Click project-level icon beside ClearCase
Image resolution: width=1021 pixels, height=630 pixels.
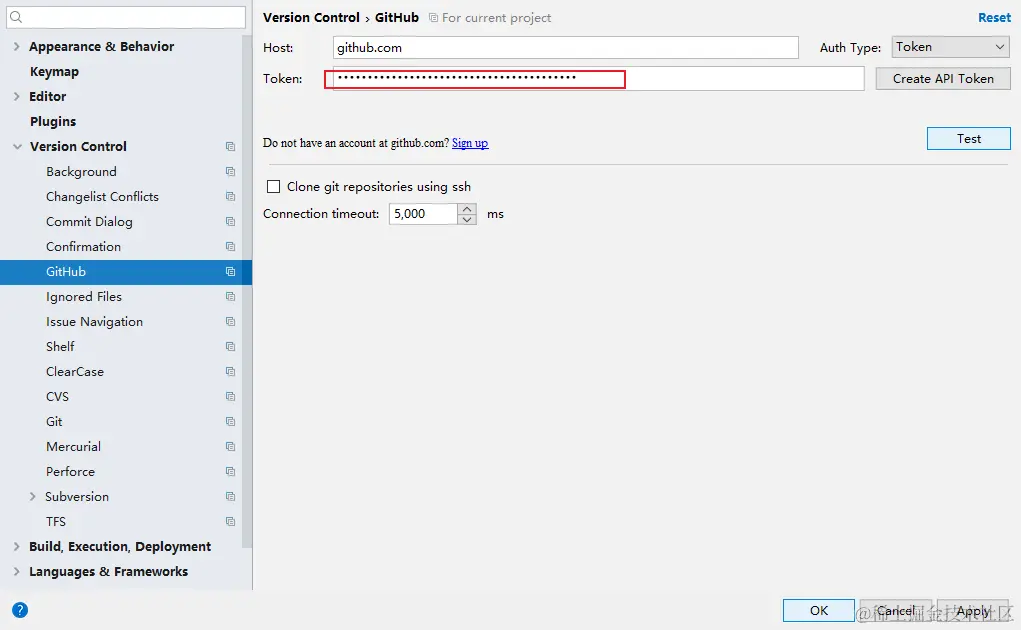point(230,372)
